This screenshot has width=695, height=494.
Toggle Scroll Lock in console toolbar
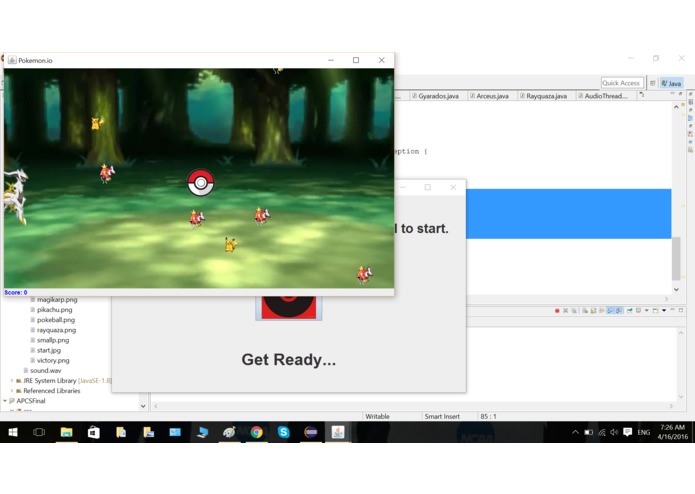coord(593,311)
